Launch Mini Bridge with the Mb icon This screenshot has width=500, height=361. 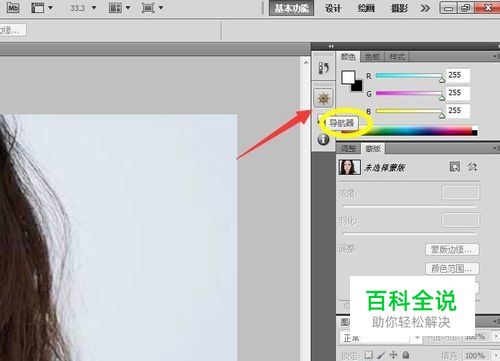tap(13, 7)
